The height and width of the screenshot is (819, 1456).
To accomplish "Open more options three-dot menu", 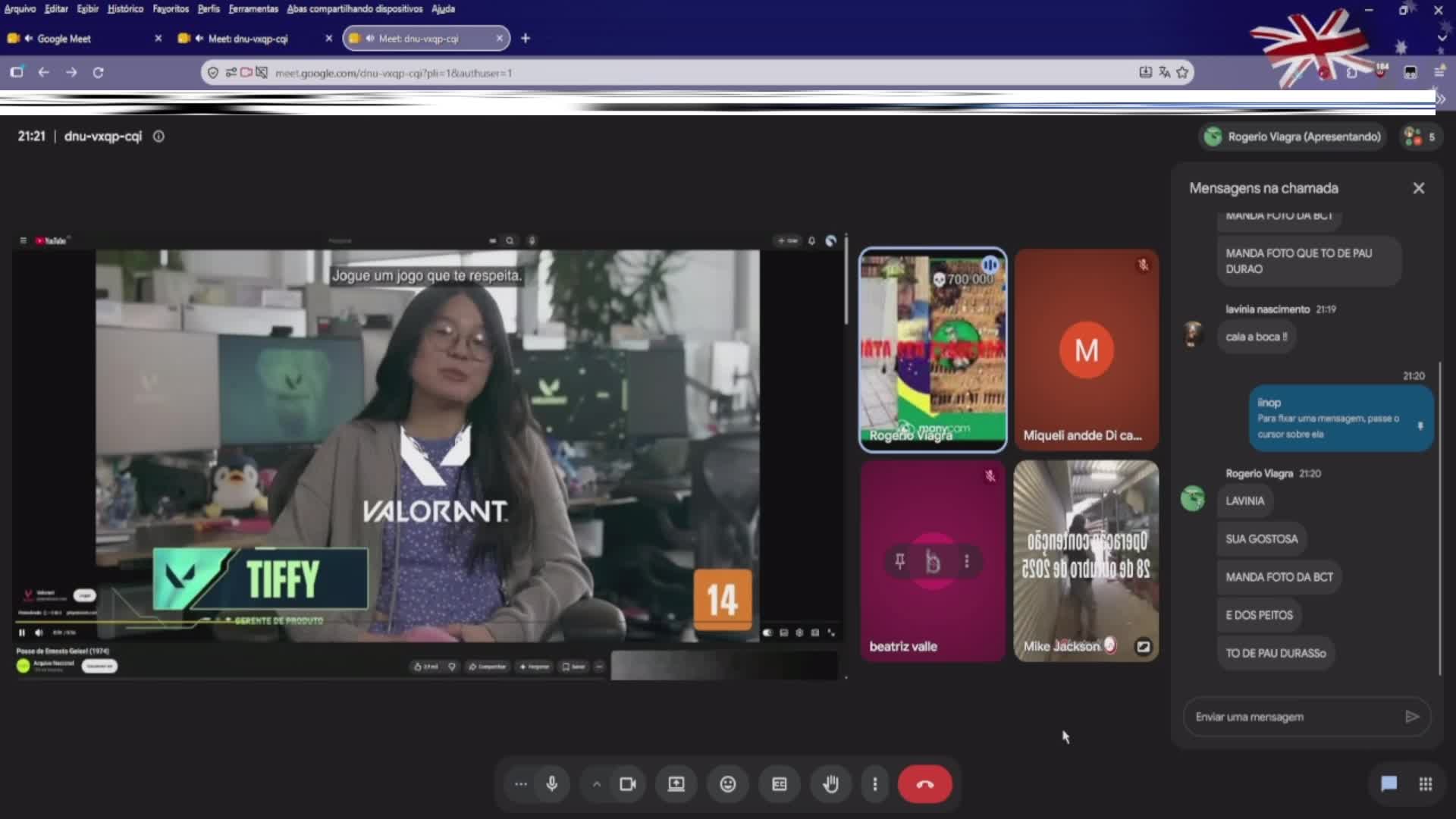I will (875, 784).
